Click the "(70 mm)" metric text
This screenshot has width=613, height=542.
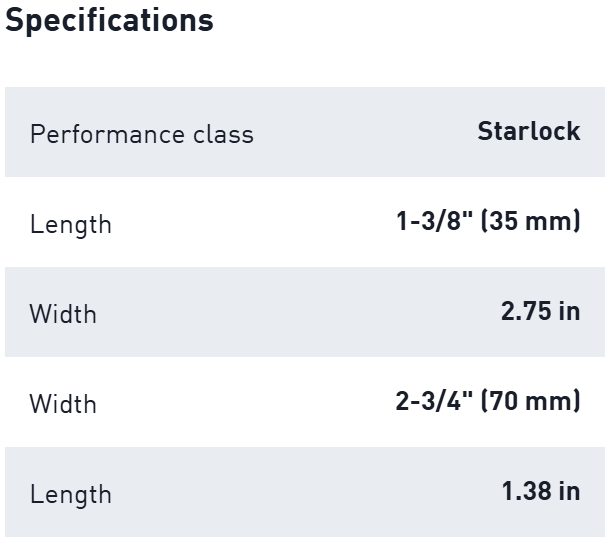531,401
